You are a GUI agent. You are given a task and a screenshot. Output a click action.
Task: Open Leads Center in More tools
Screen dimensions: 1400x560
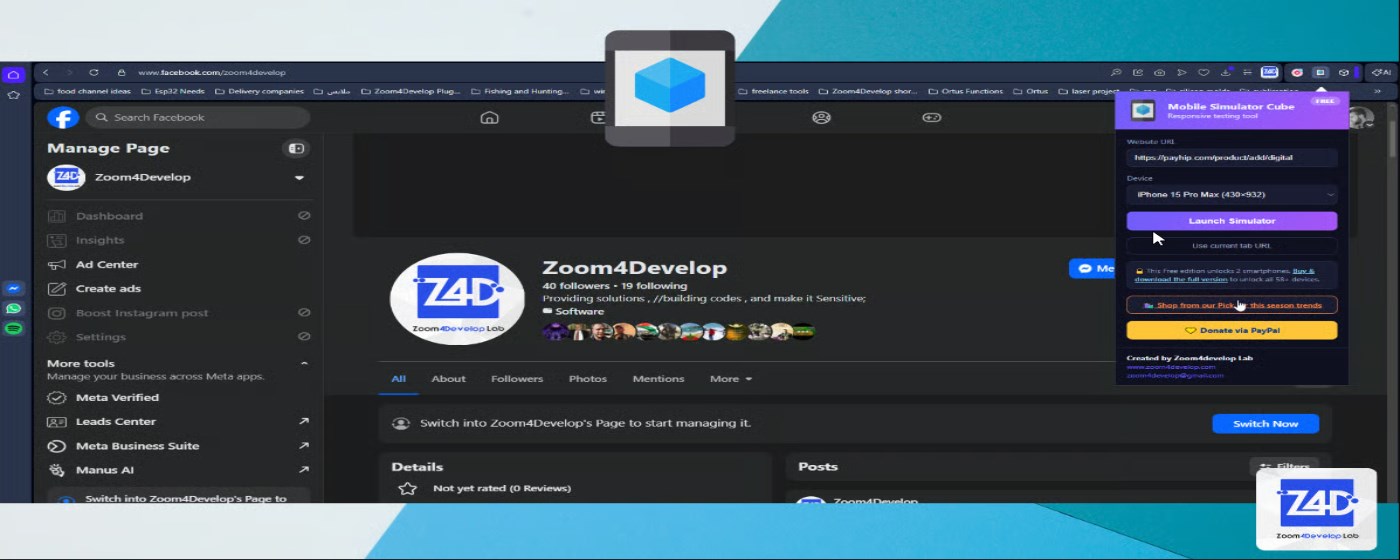(x=180, y=422)
